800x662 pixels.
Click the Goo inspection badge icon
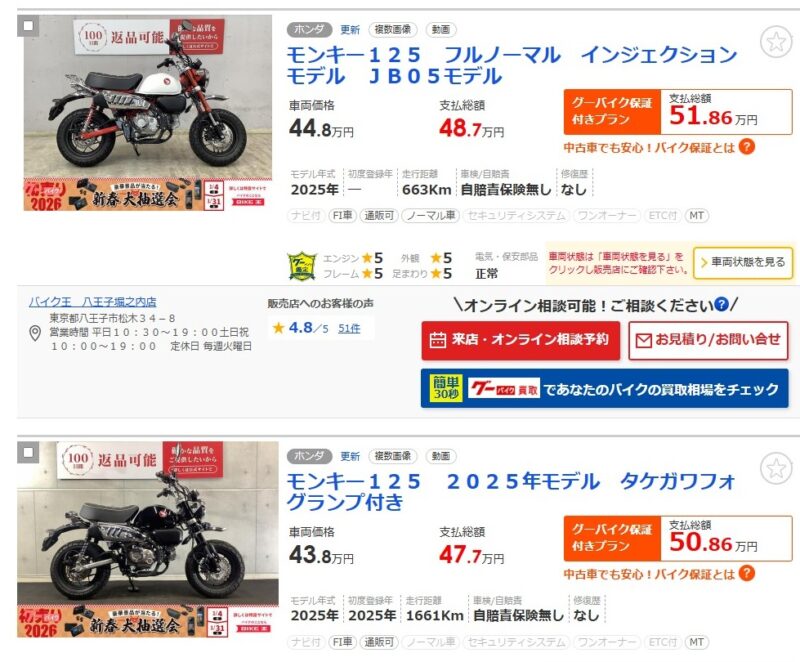click(x=302, y=266)
